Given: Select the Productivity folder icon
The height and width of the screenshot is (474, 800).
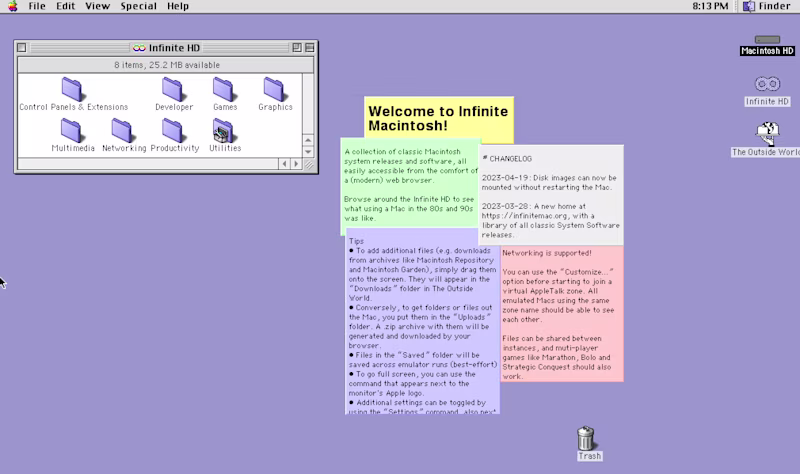Looking at the screenshot, I should pos(173,131).
